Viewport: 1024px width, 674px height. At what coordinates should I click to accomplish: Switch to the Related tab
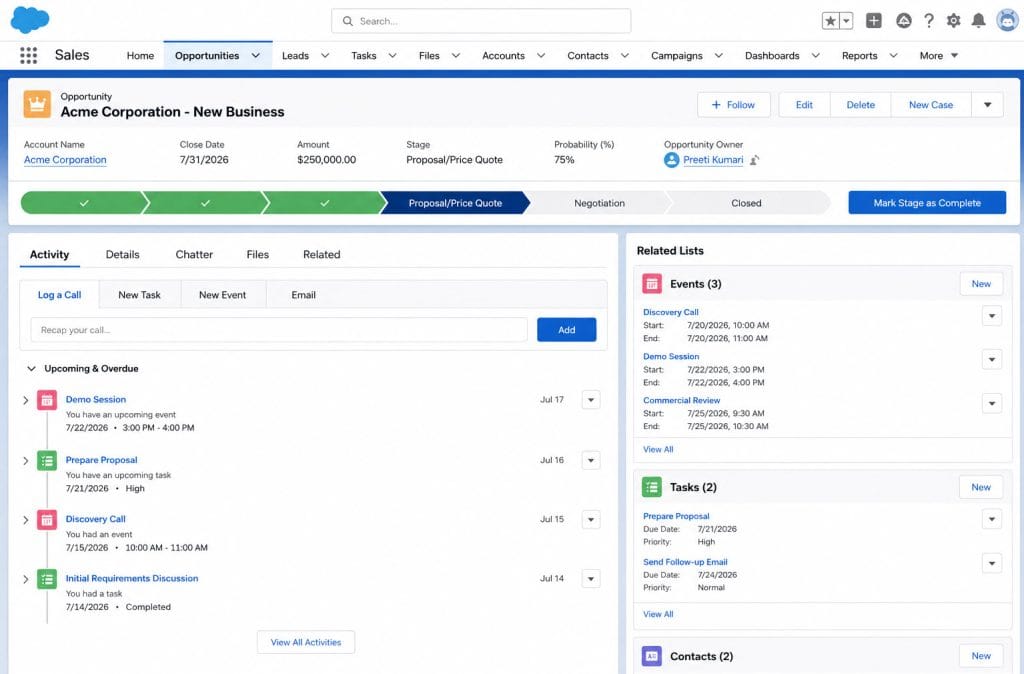[x=321, y=255]
